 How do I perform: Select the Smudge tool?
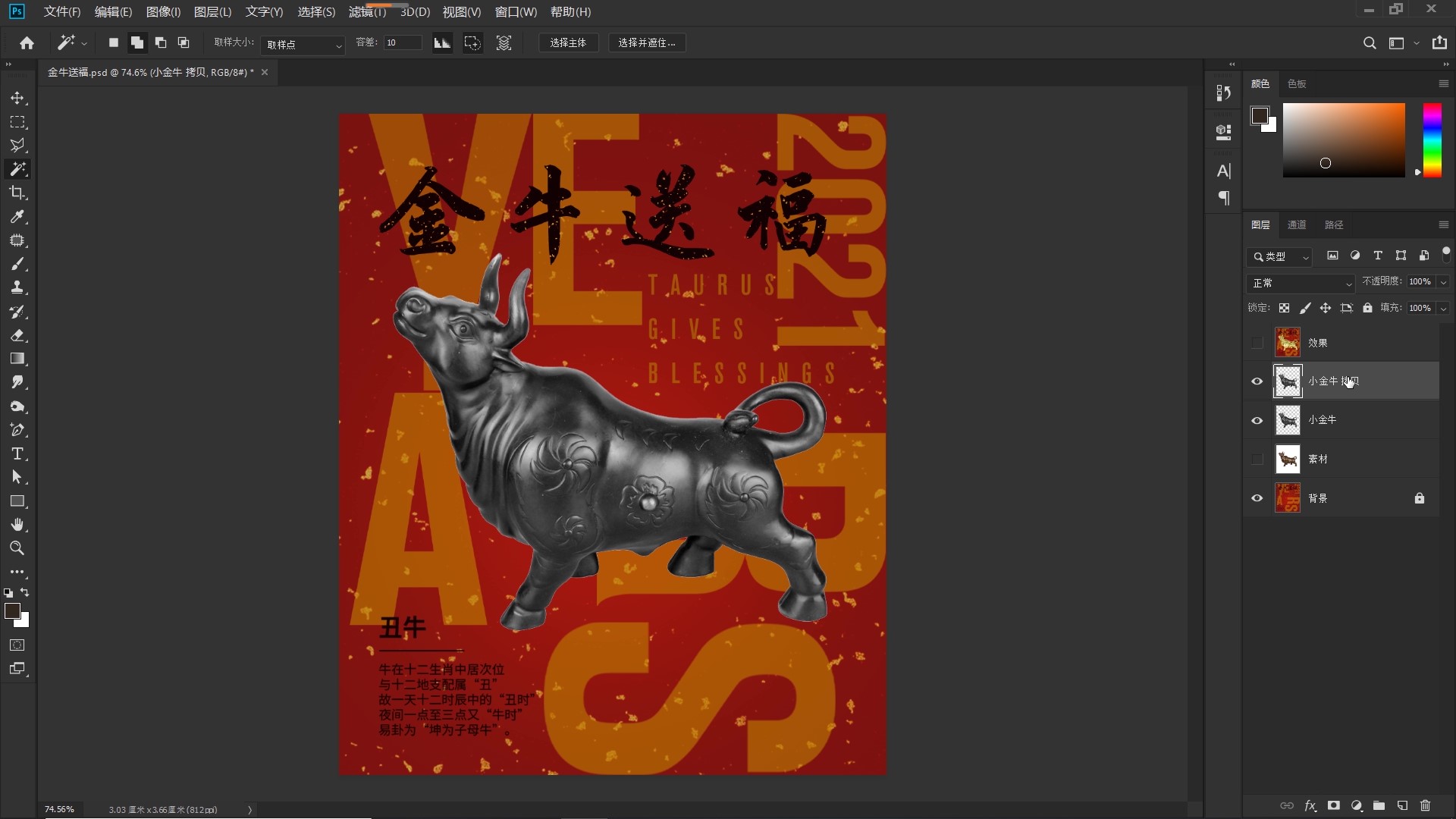click(17, 382)
